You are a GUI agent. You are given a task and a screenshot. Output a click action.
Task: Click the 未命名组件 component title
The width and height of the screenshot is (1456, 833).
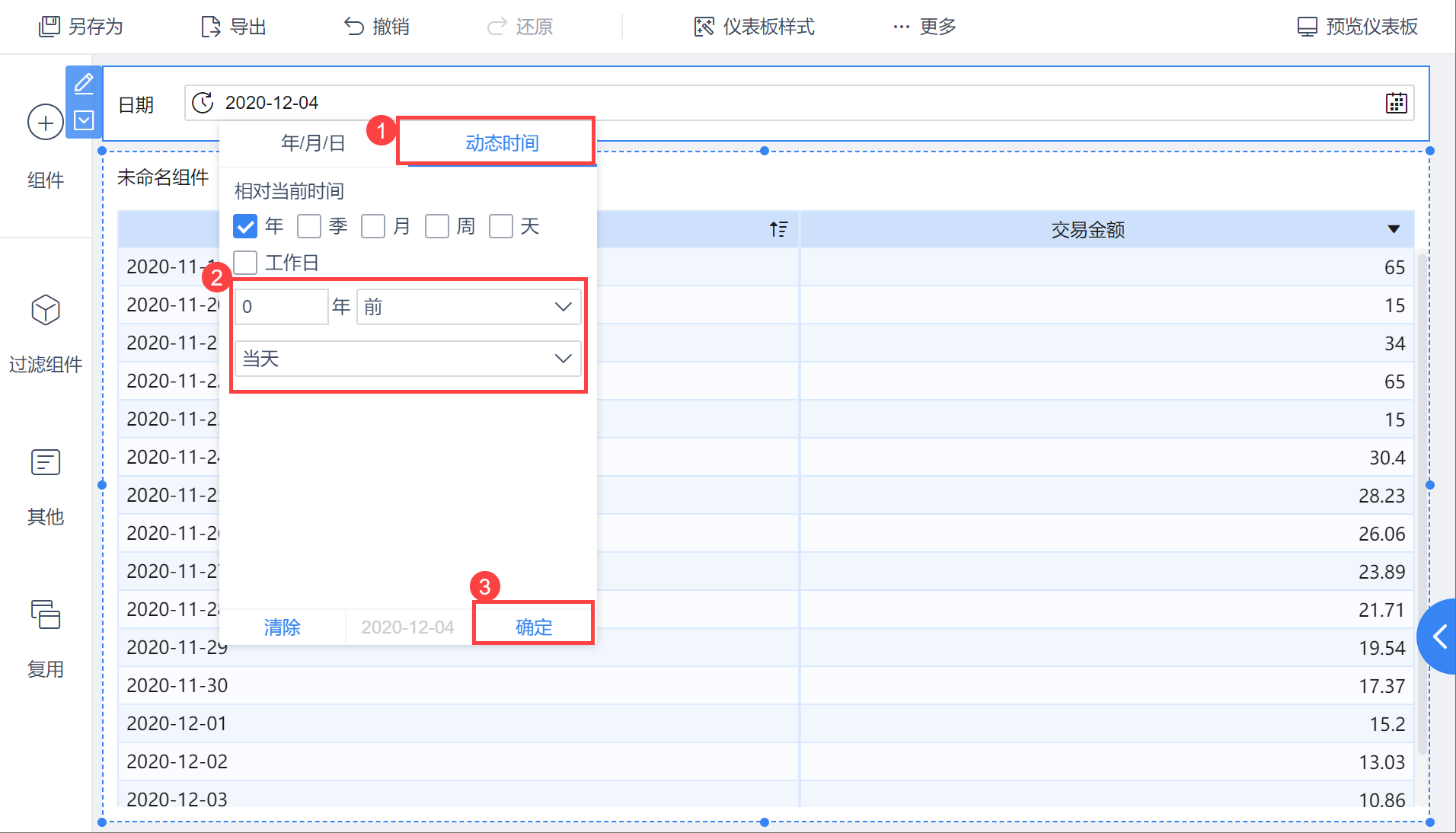163,177
